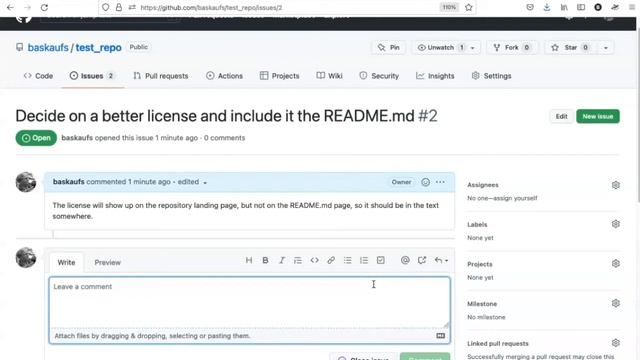Mention a user with @ icon
Image resolution: width=640 pixels, height=360 pixels.
click(x=405, y=260)
